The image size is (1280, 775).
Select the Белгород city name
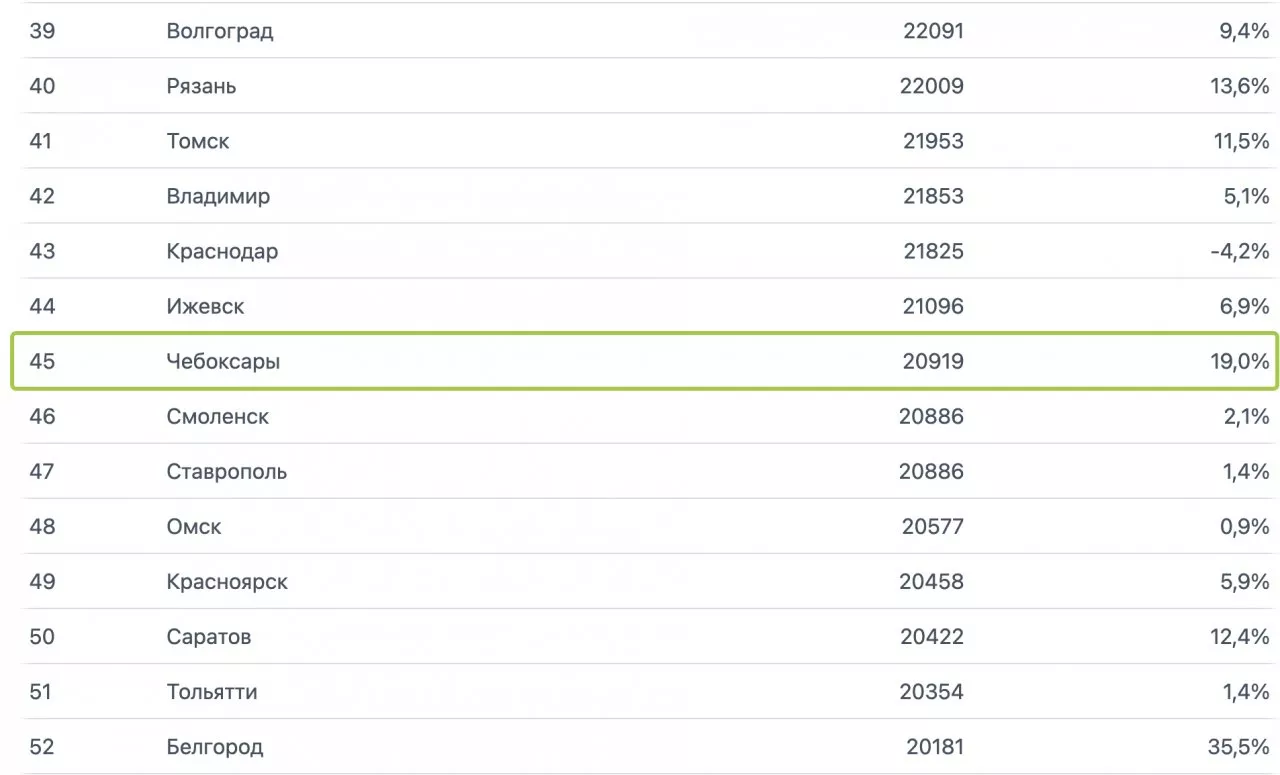[x=215, y=746]
